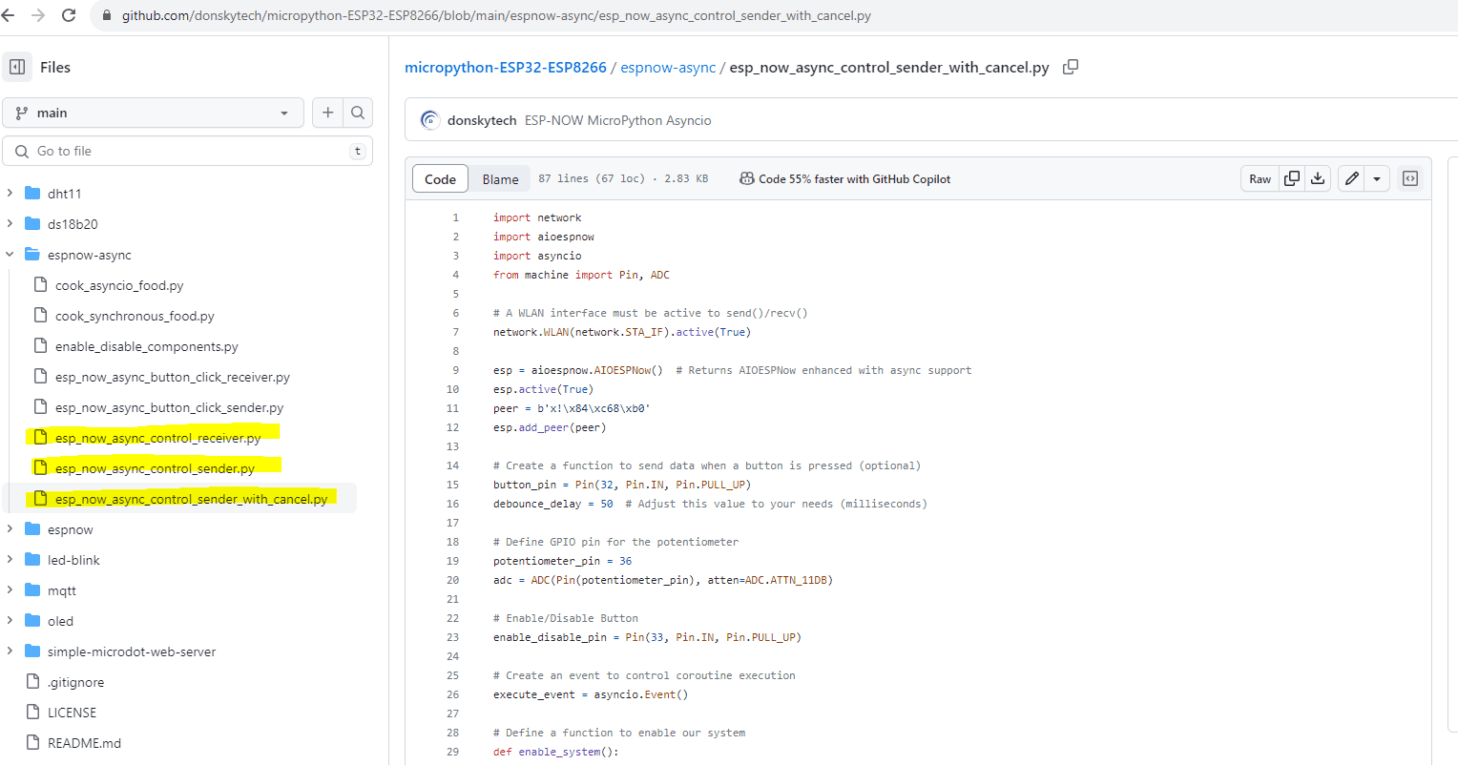Open the code symbols panel icon
Screen dimensions: 1458x765
click(1410, 178)
